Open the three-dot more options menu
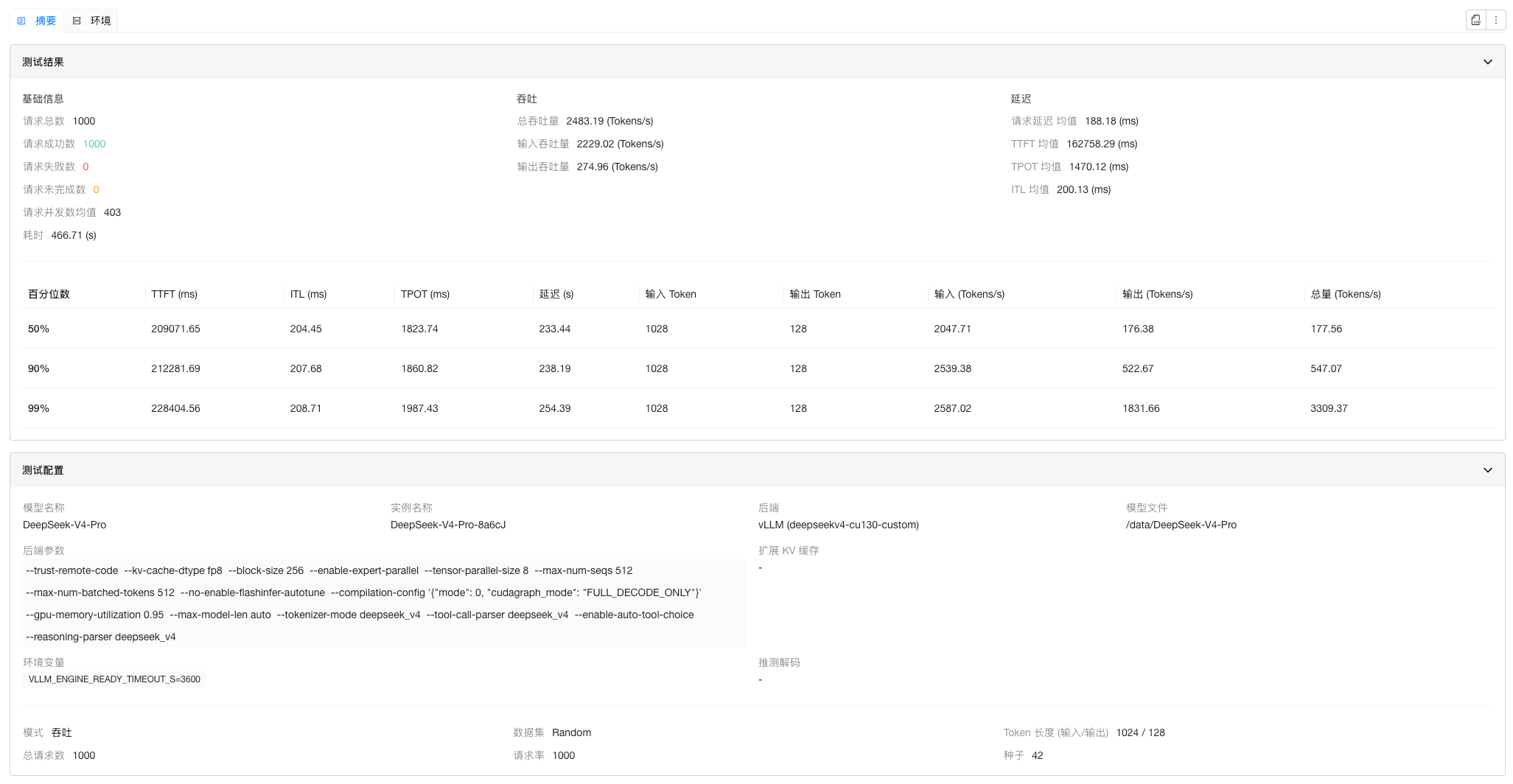This screenshot has height=784, width=1513. [1496, 21]
